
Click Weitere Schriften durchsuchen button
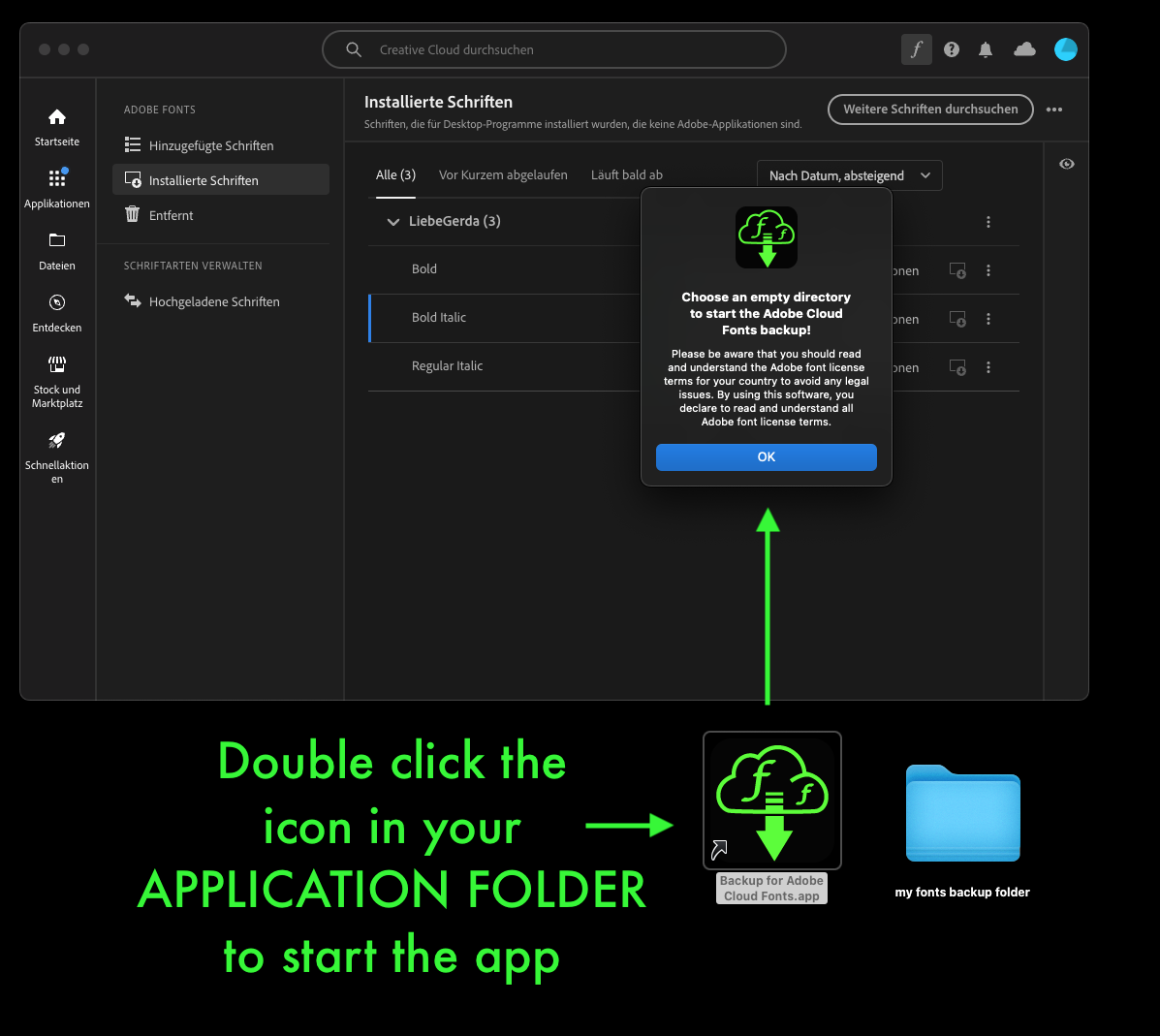930,110
